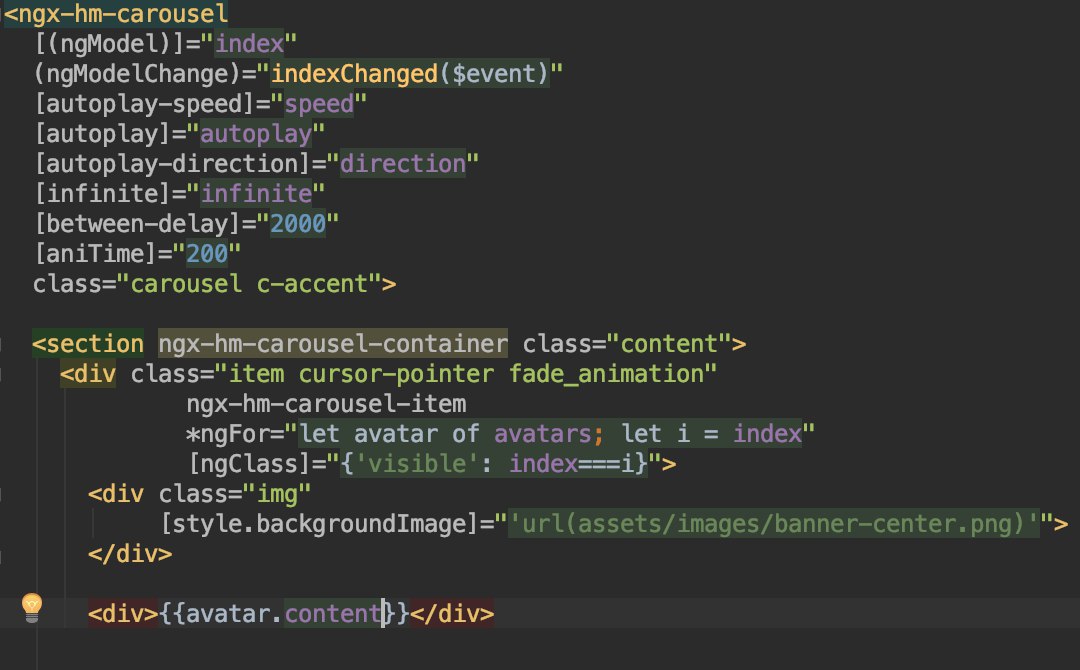
Task: Click the "avatars" collection name
Action: 543,434
